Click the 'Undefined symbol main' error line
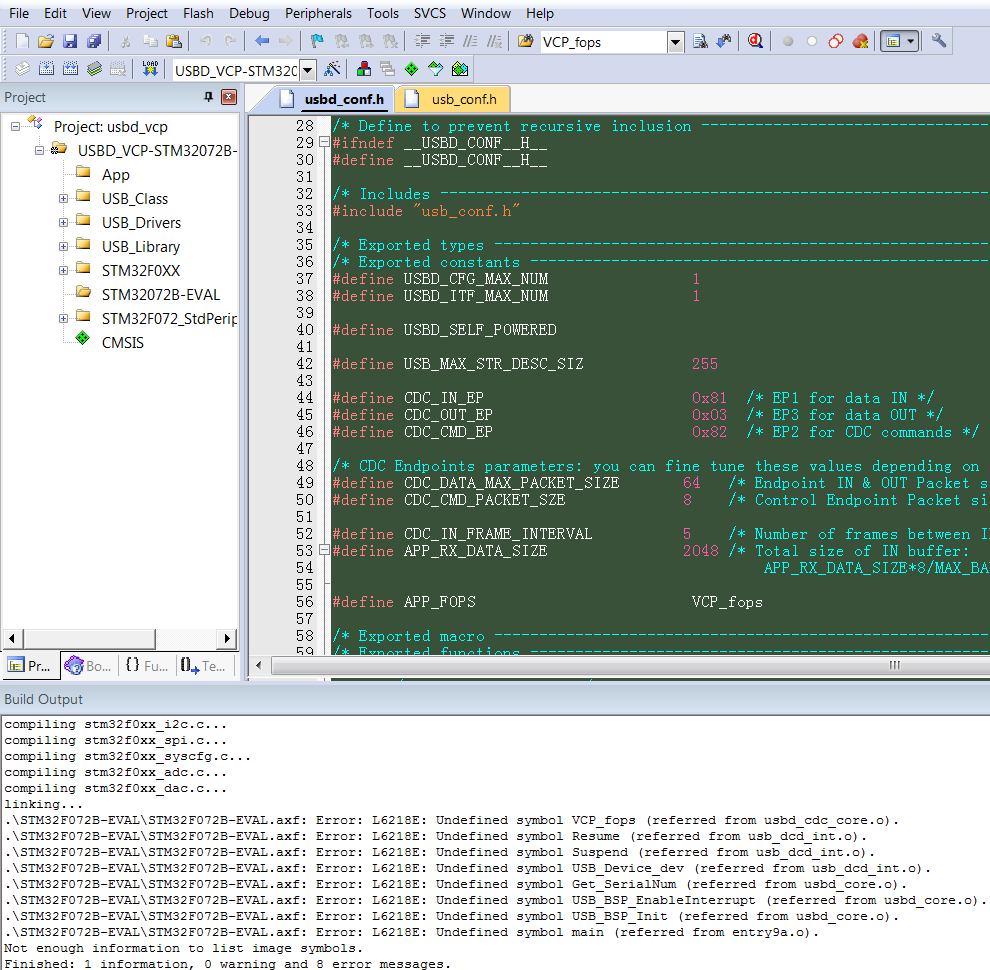Image resolution: width=990 pixels, height=970 pixels. 412,931
